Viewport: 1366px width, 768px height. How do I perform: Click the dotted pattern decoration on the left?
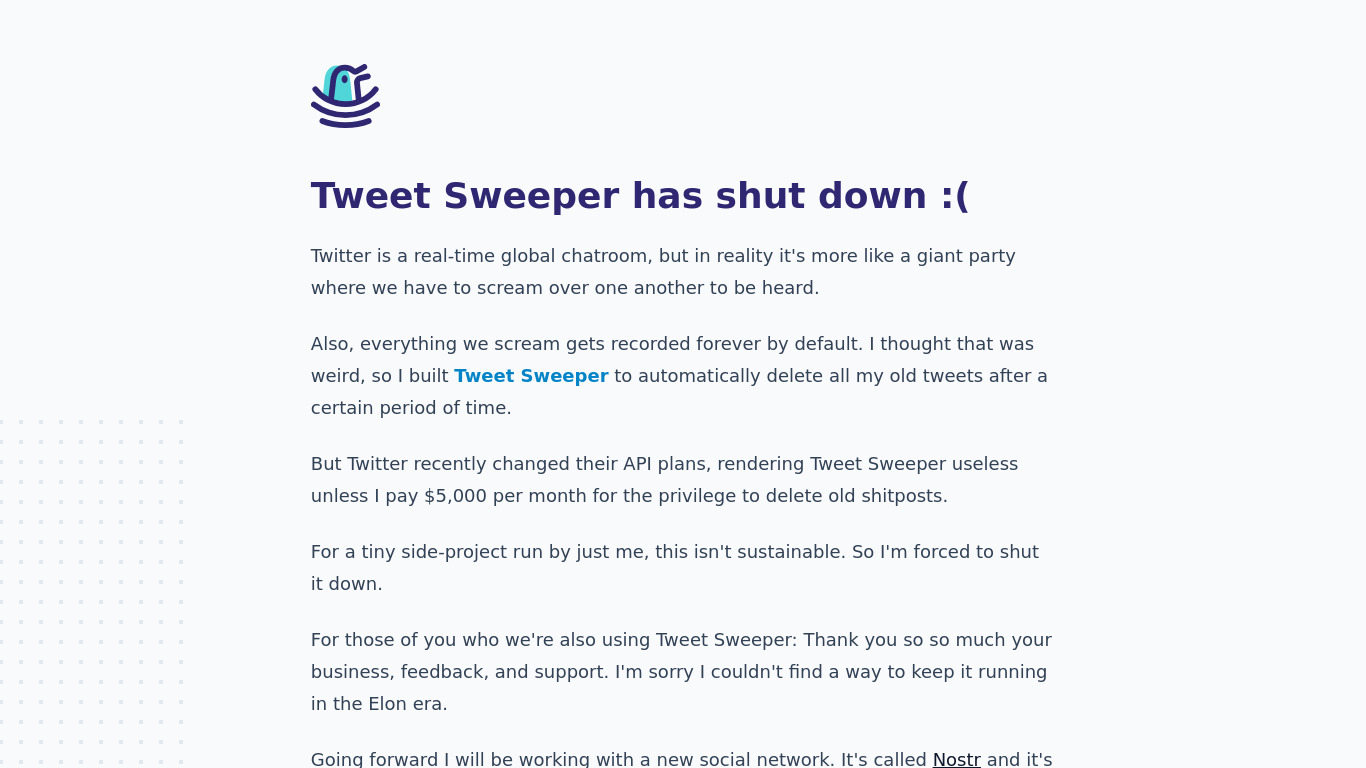tap(92, 590)
